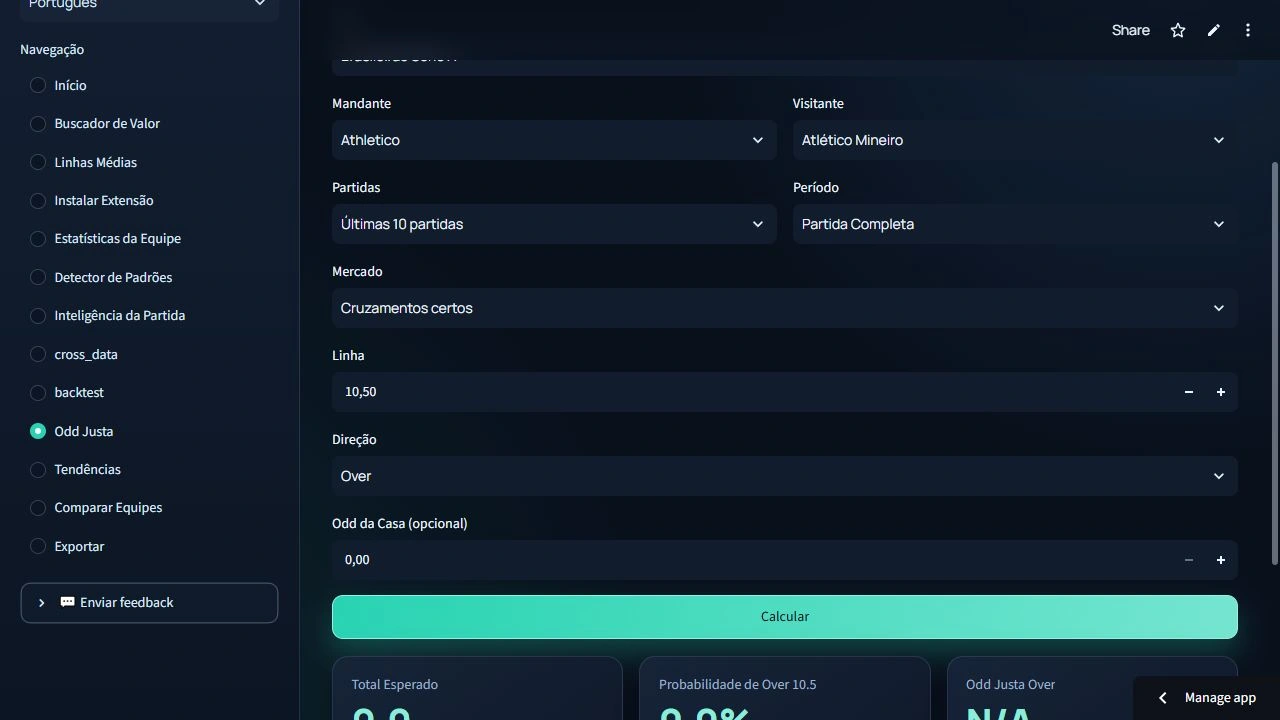This screenshot has width=1280, height=720.
Task: Open the Mandante dropdown showing Athletico
Action: coord(554,140)
